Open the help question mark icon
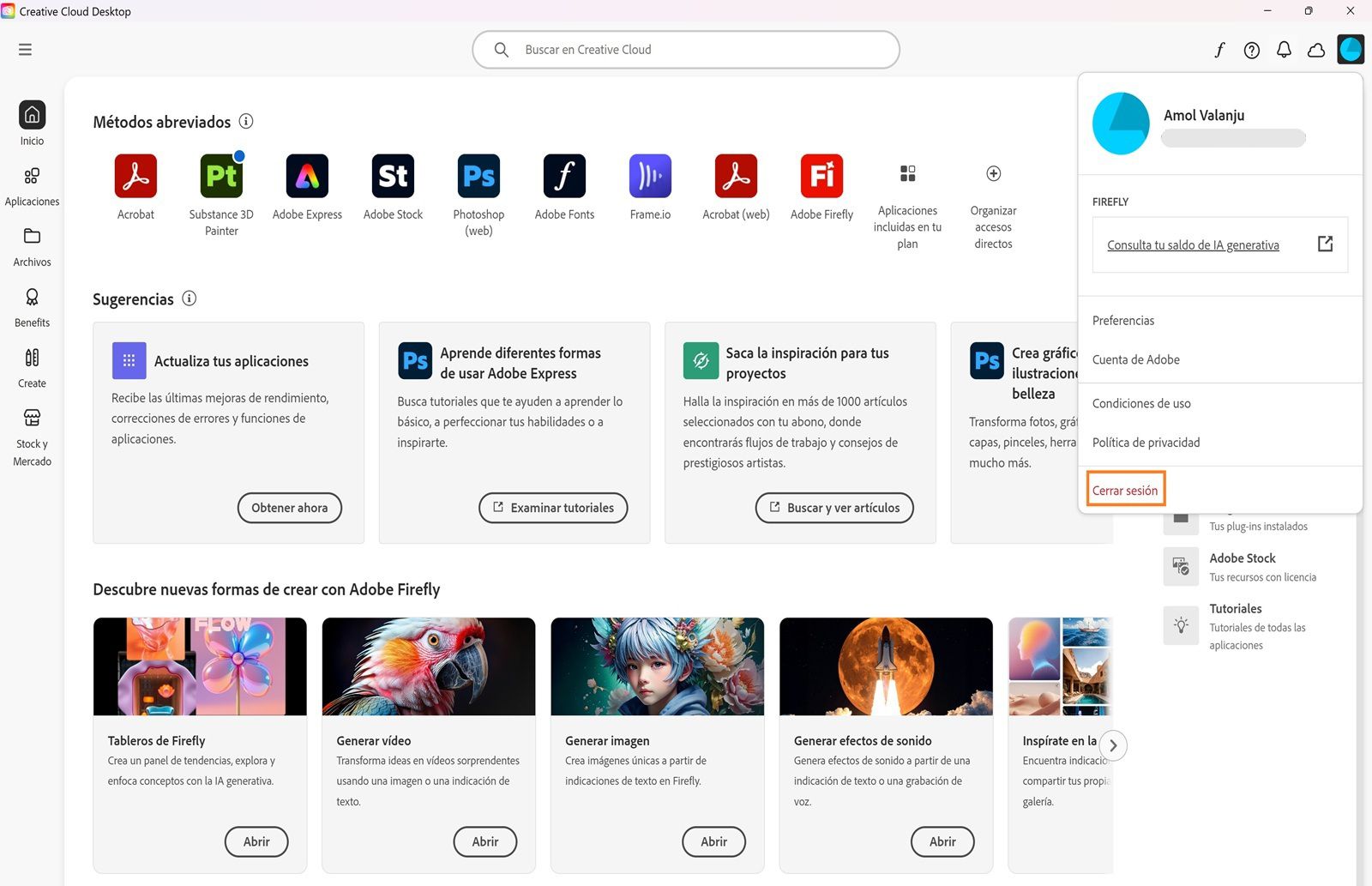 point(1252,50)
